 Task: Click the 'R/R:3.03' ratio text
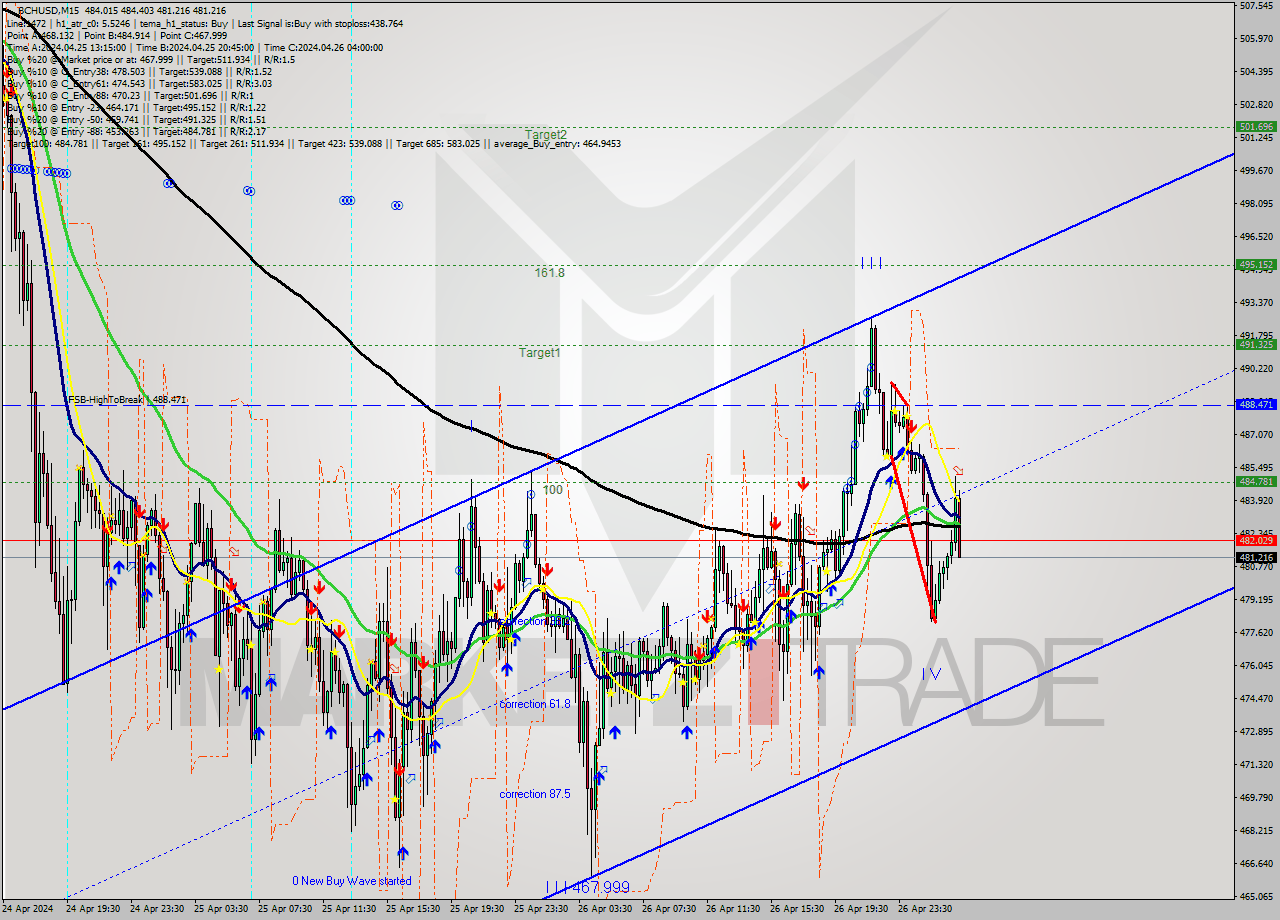254,84
